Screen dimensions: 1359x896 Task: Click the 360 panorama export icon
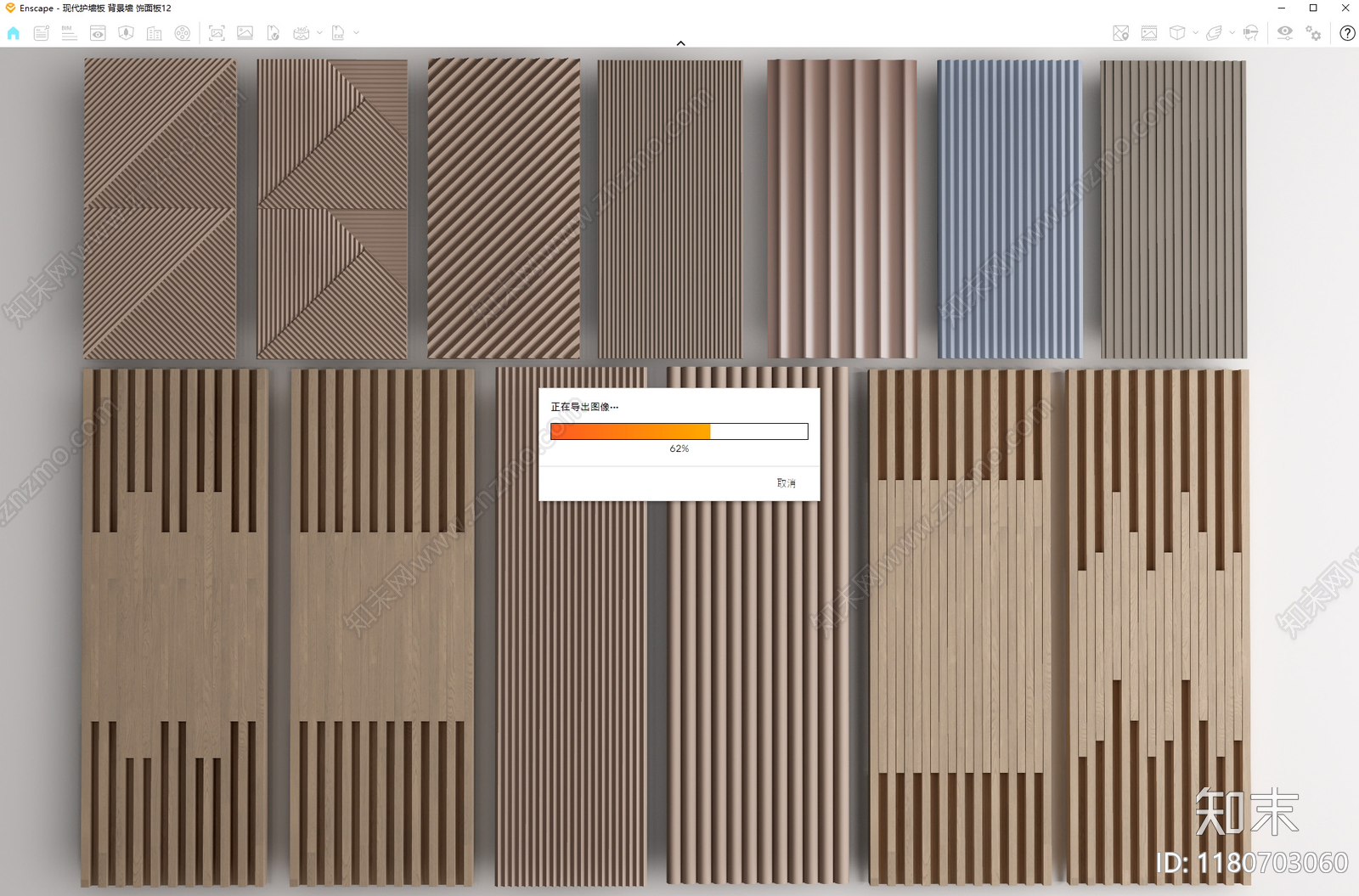coord(301,33)
